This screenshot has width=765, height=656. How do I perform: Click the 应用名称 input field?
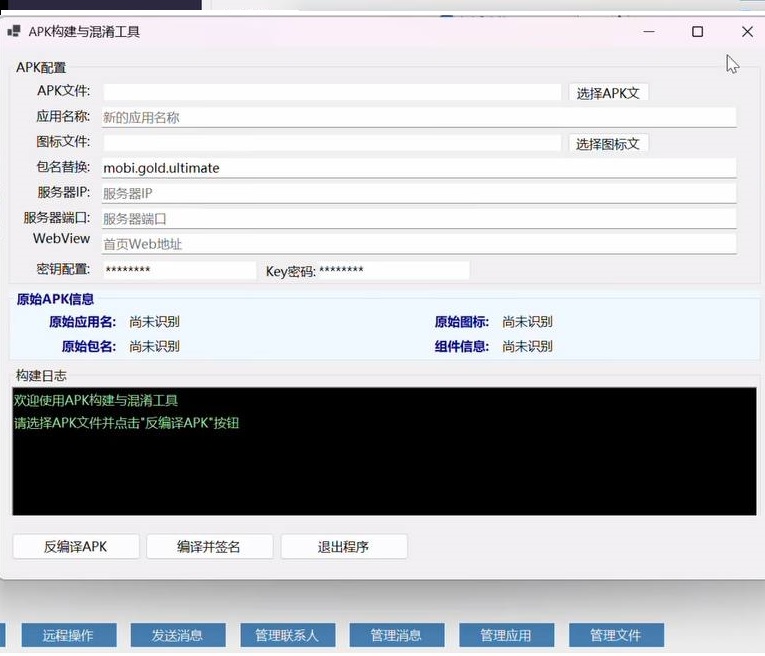pyautogui.click(x=418, y=117)
